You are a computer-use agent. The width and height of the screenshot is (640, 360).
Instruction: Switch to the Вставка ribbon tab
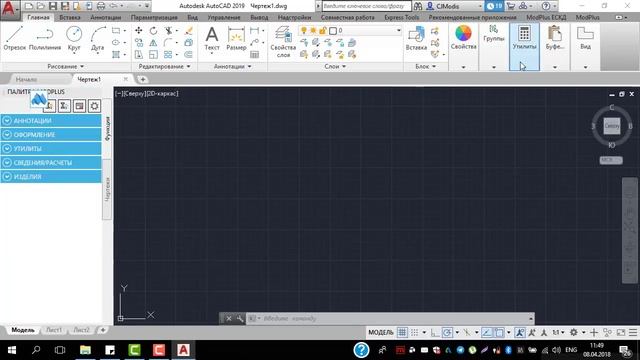pos(70,18)
